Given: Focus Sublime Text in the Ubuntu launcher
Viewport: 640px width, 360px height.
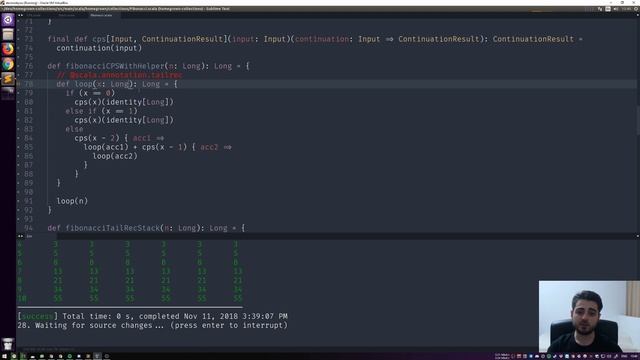Looking at the screenshot, I should click(8, 78).
